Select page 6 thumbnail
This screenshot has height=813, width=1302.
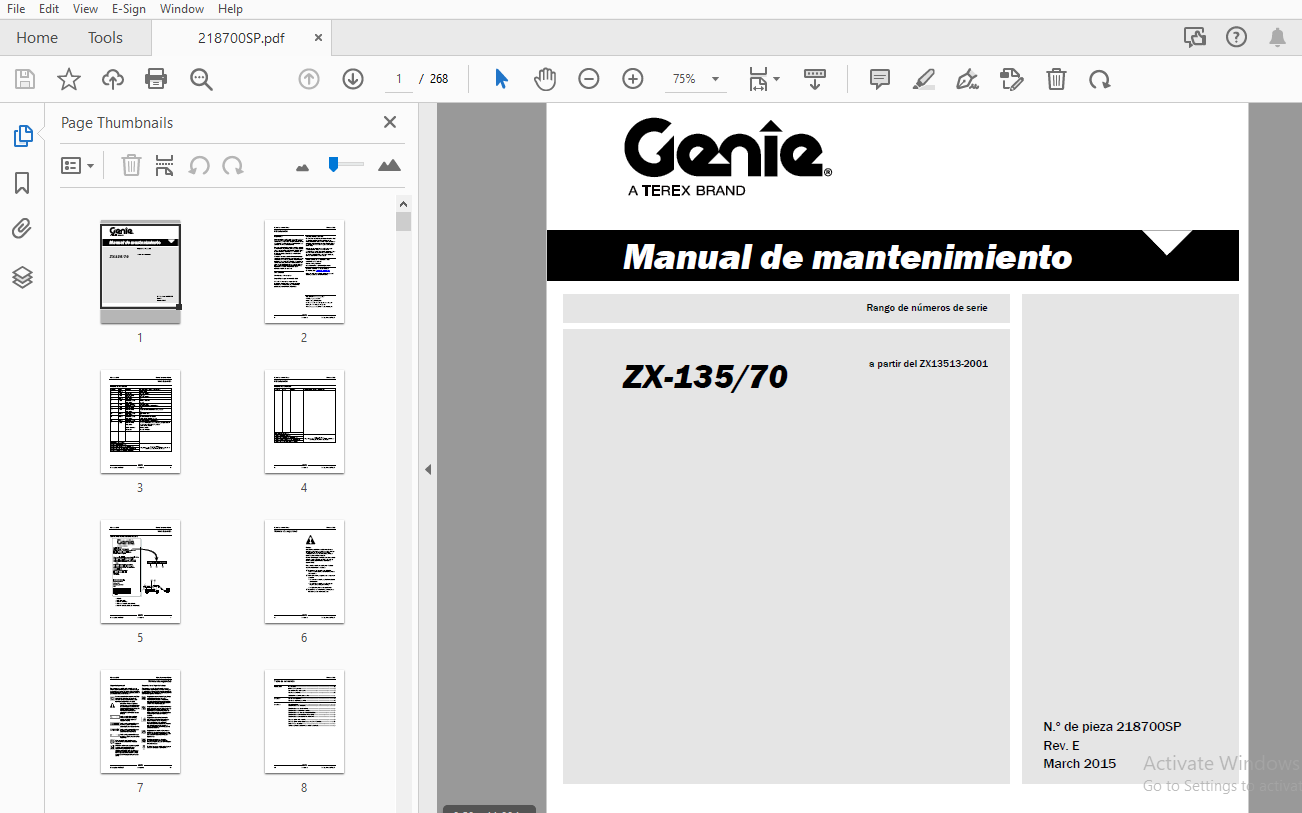click(304, 572)
